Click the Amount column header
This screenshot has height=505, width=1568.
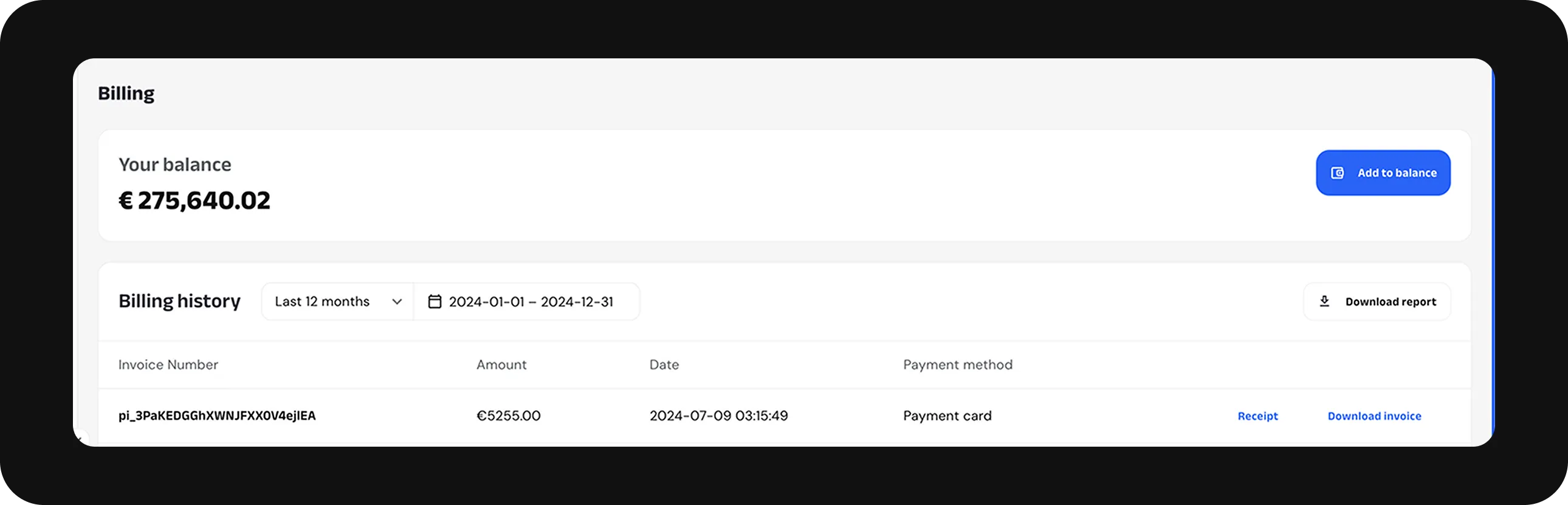pyautogui.click(x=501, y=365)
